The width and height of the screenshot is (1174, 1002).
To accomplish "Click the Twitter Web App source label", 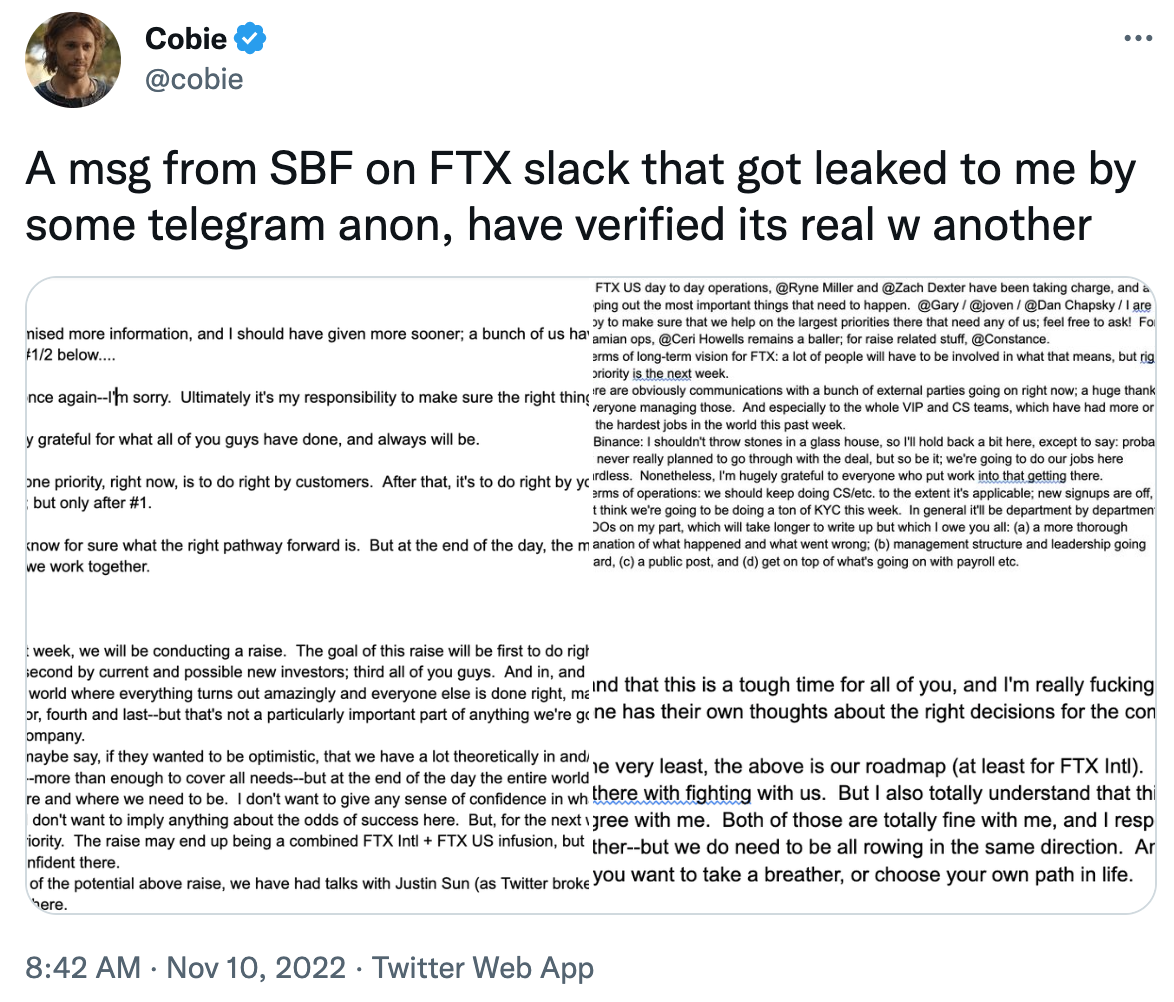I will tap(483, 968).
